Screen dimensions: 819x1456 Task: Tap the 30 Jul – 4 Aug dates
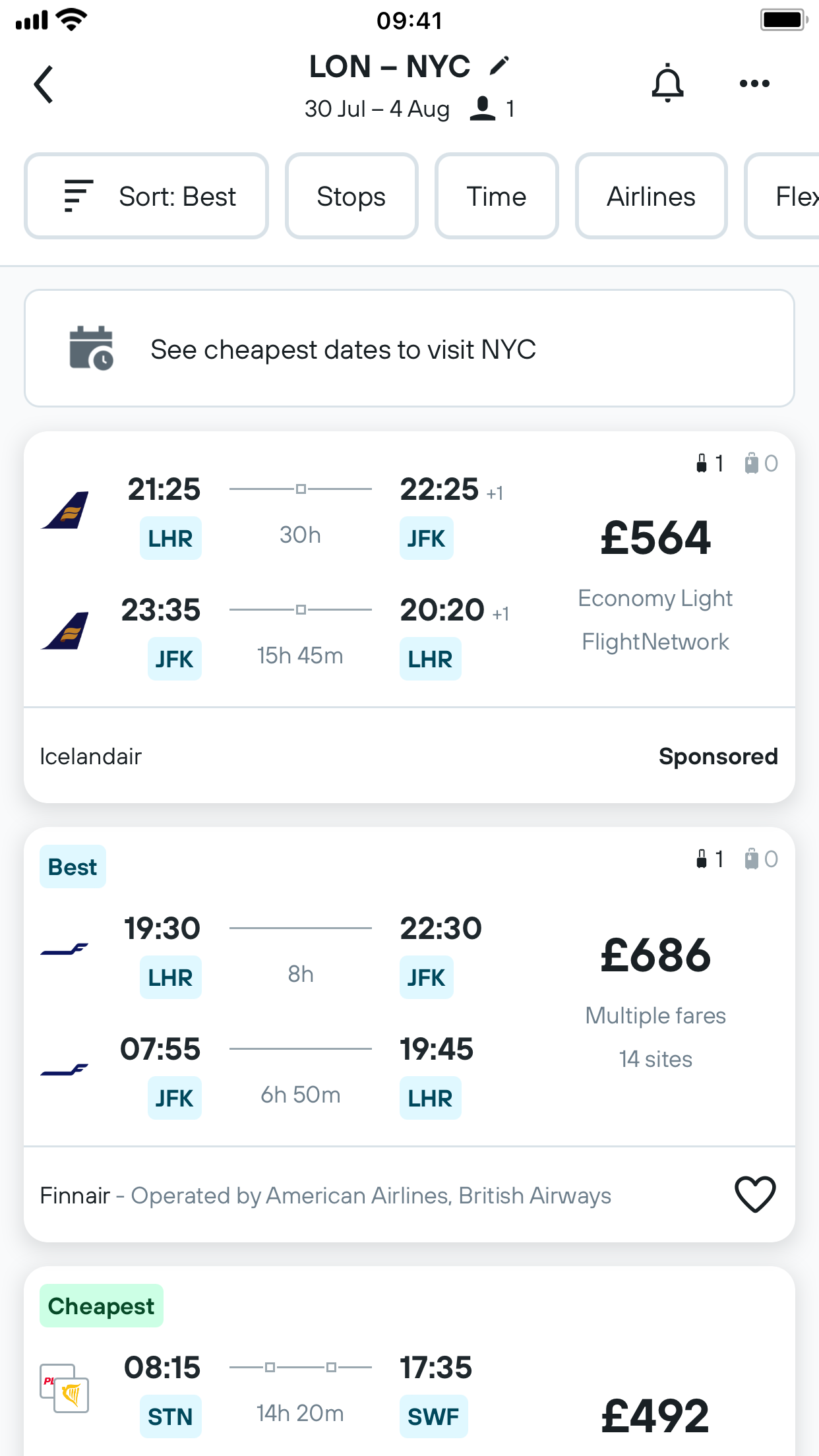377,109
